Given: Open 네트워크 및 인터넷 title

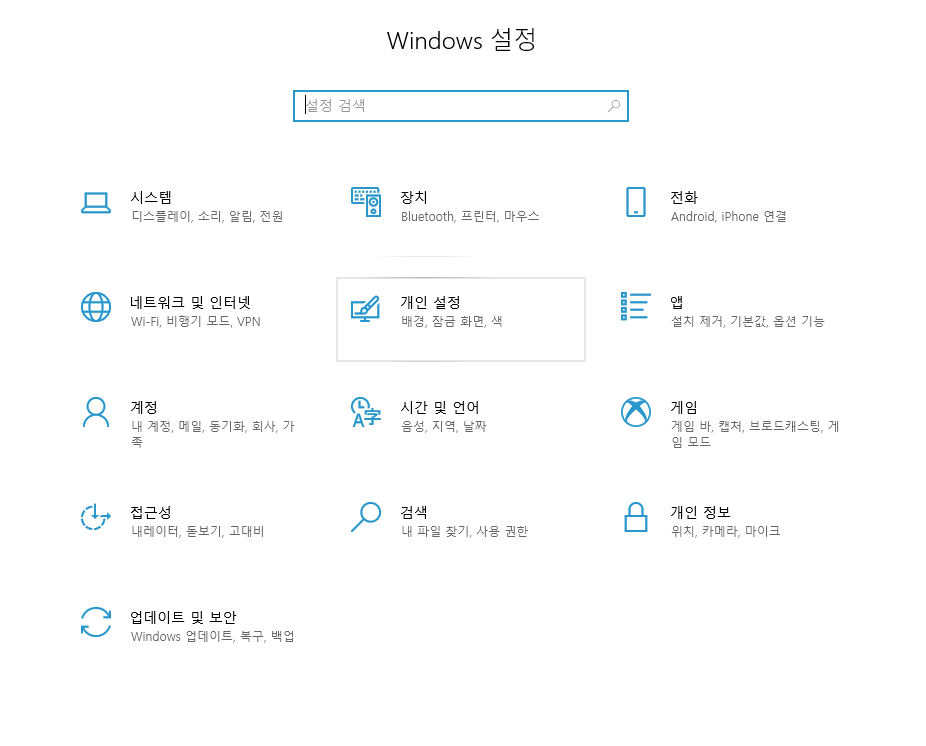Looking at the screenshot, I should (191, 302).
